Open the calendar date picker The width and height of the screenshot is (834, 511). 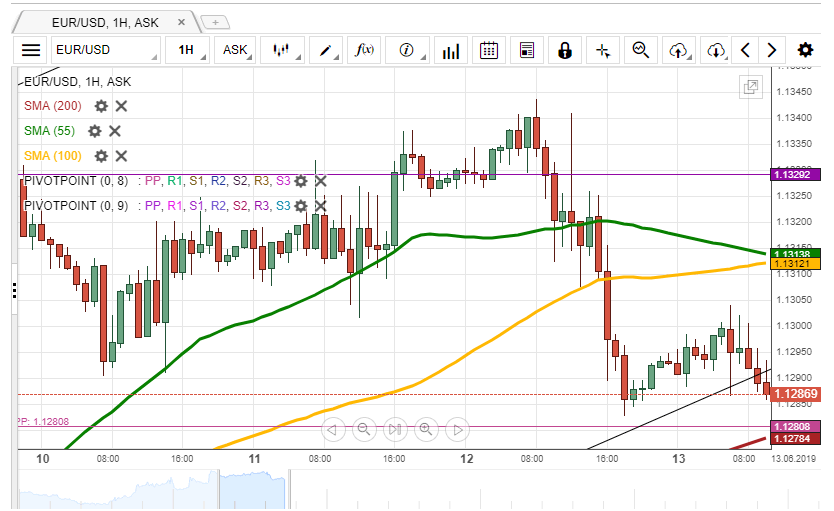[x=489, y=50]
